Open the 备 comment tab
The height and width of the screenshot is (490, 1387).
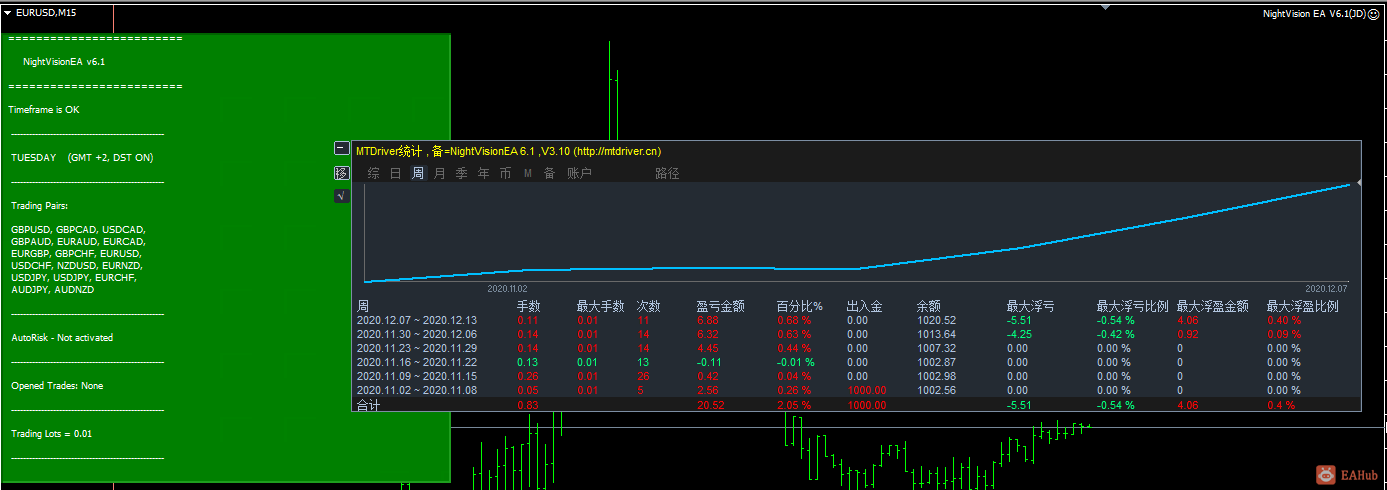[549, 173]
